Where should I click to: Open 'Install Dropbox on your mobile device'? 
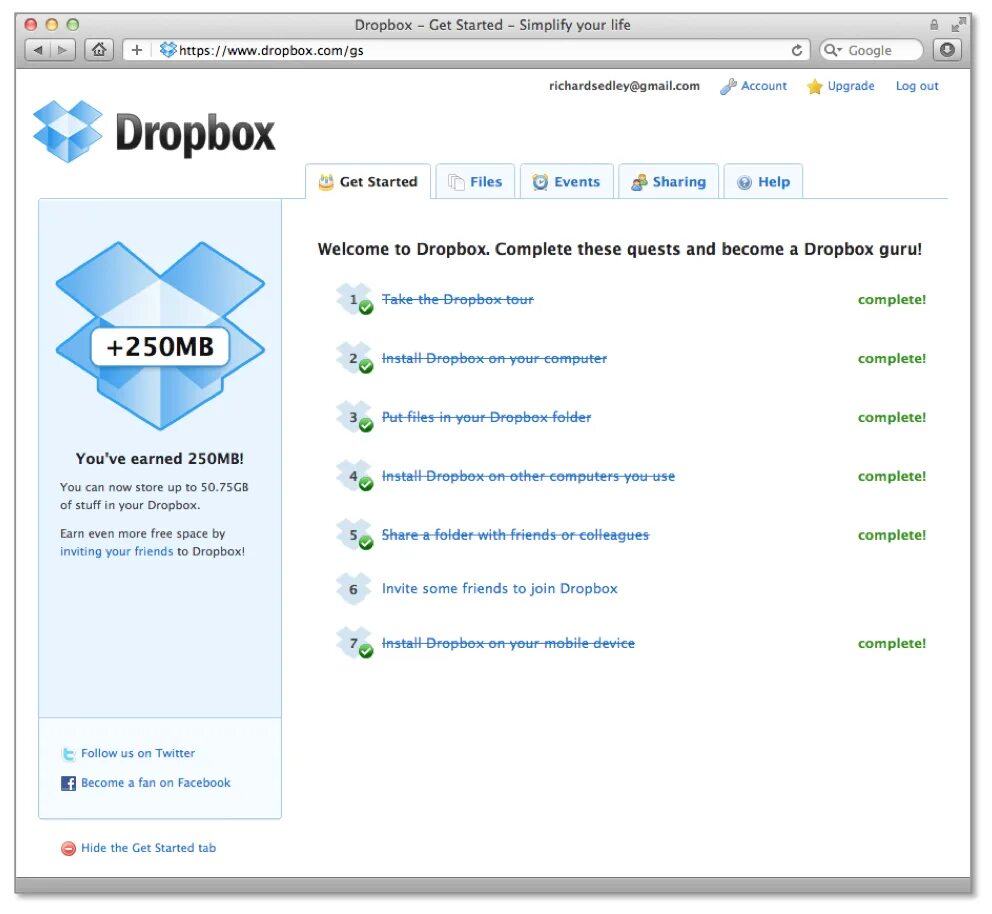tap(508, 643)
